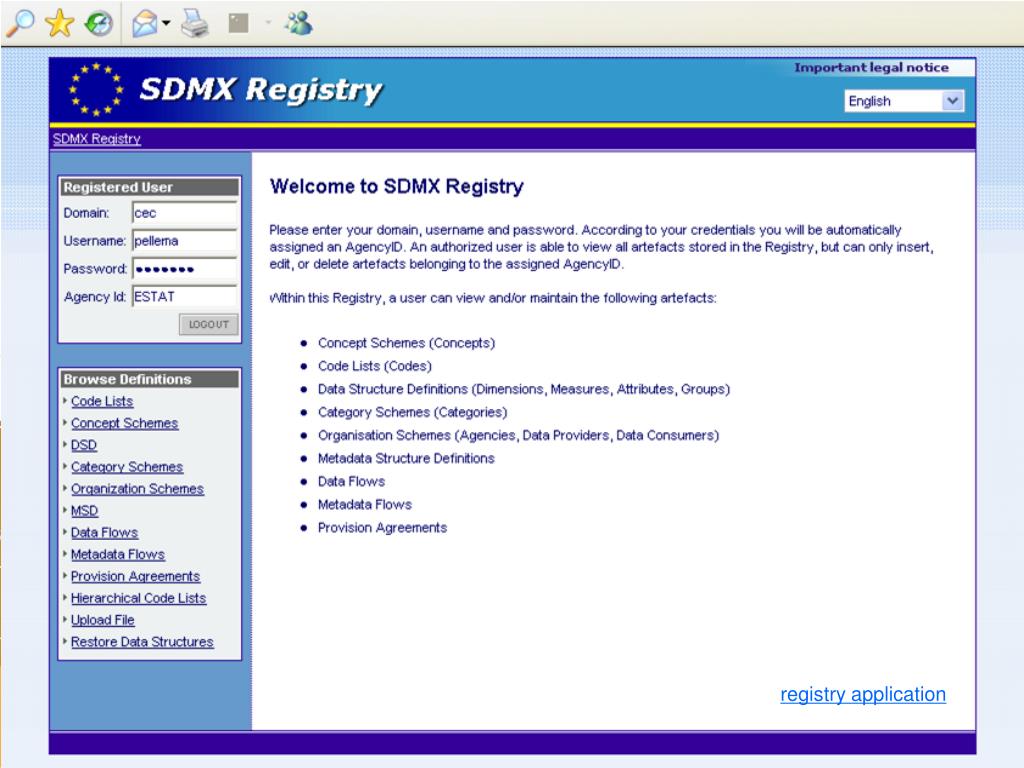
Task: Open Concept Schemes link
Action: pos(124,423)
